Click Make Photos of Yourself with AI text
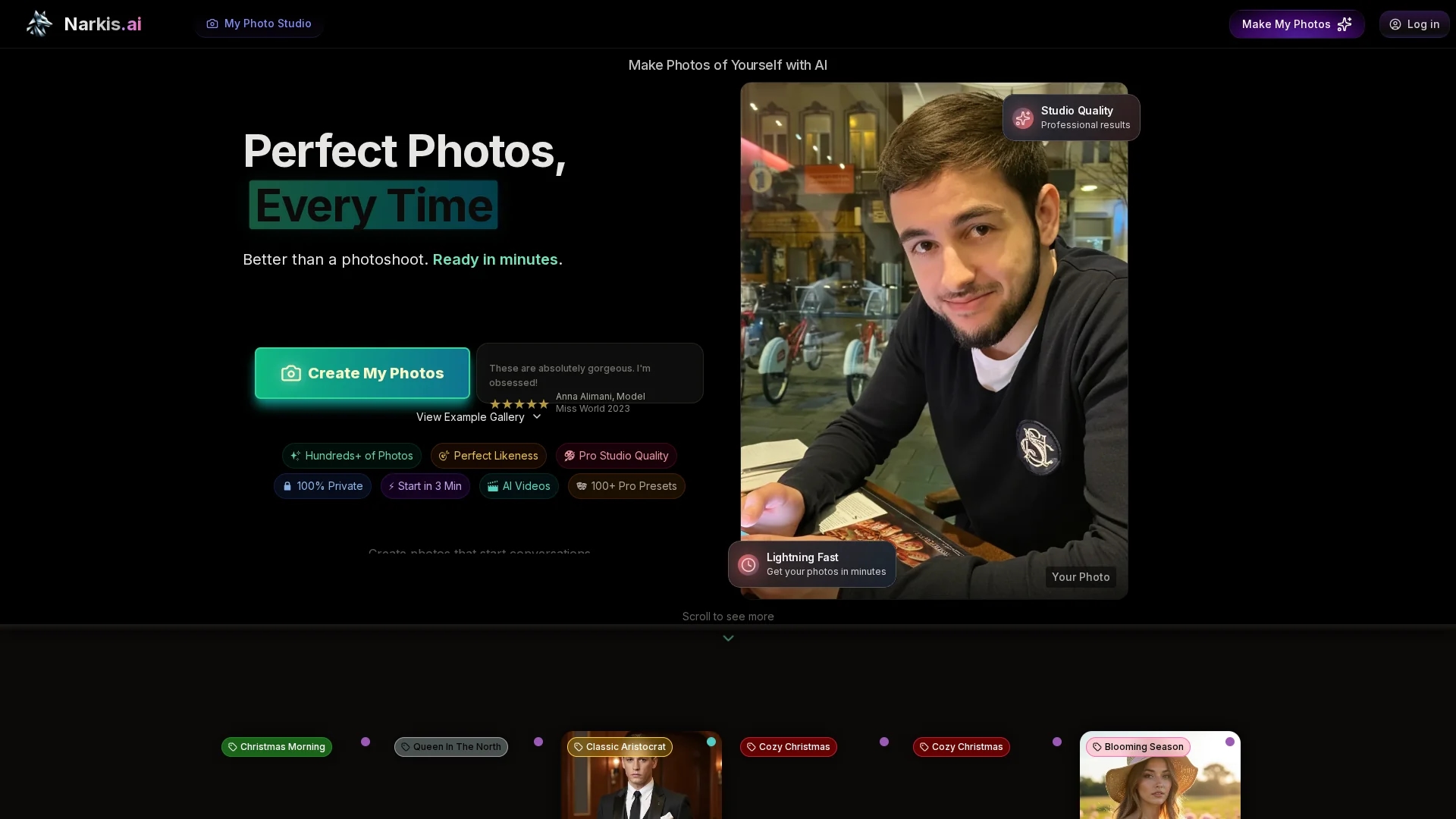 click(x=728, y=65)
